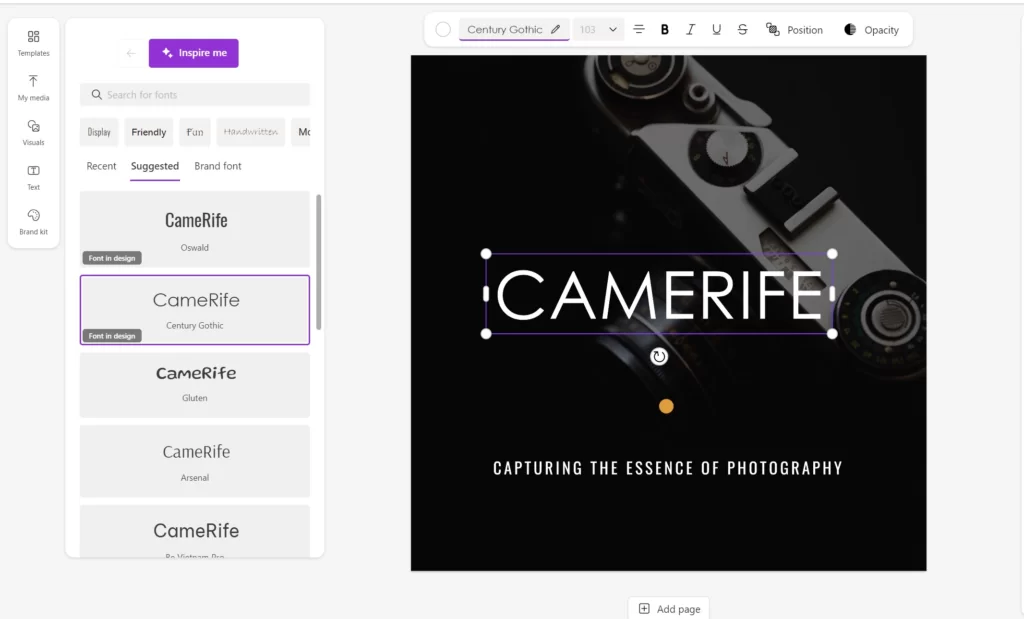The width and height of the screenshot is (1024, 619).
Task: Choose the Arsenal font card
Action: pos(195,461)
